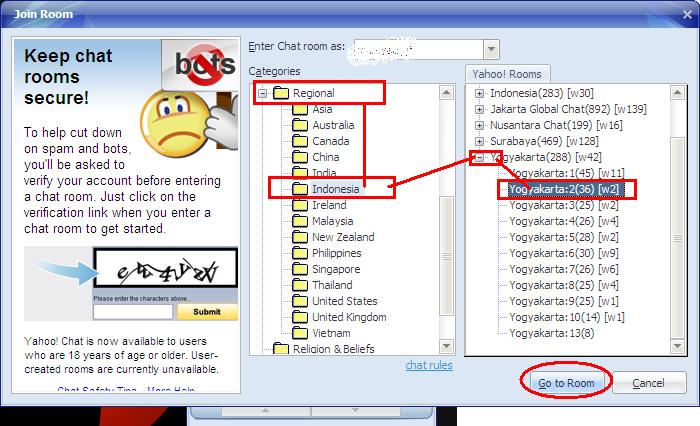This screenshot has height=426, width=700.
Task: Choose the Singapore category label
Action: point(336,269)
